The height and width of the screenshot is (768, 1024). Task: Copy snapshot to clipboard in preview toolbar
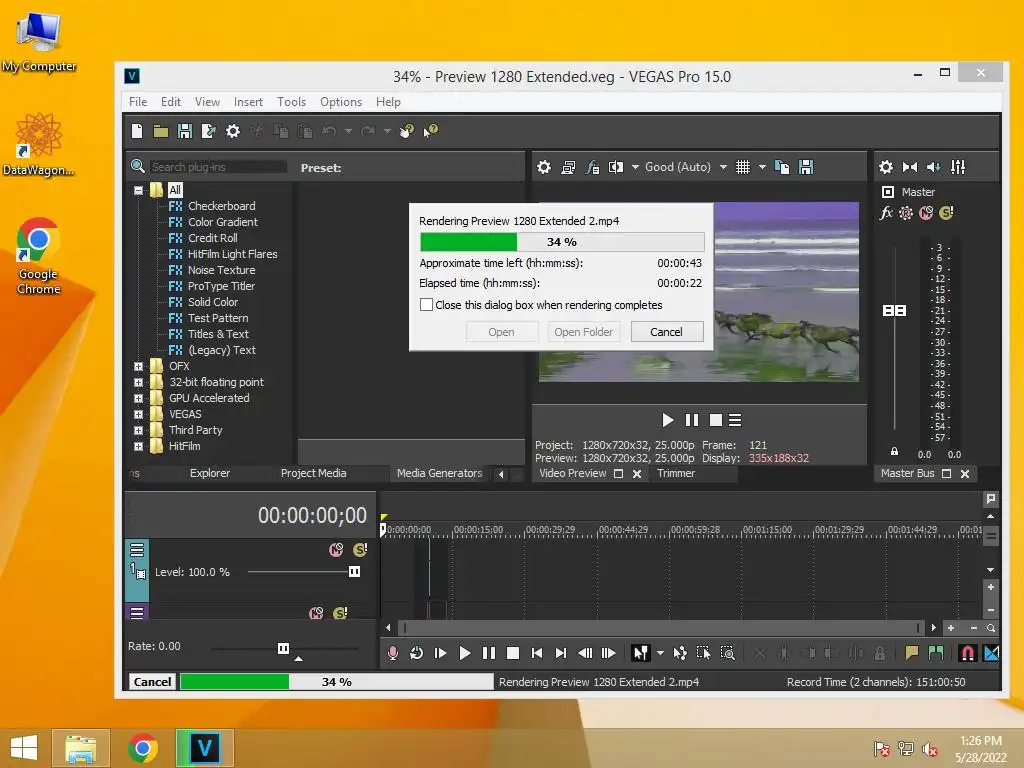[782, 167]
